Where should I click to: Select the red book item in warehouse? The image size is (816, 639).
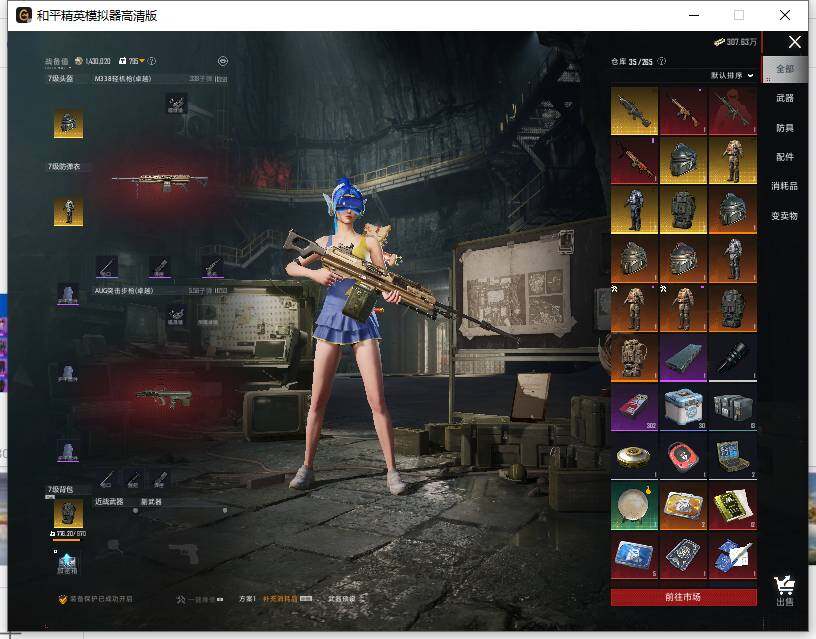pos(733,506)
